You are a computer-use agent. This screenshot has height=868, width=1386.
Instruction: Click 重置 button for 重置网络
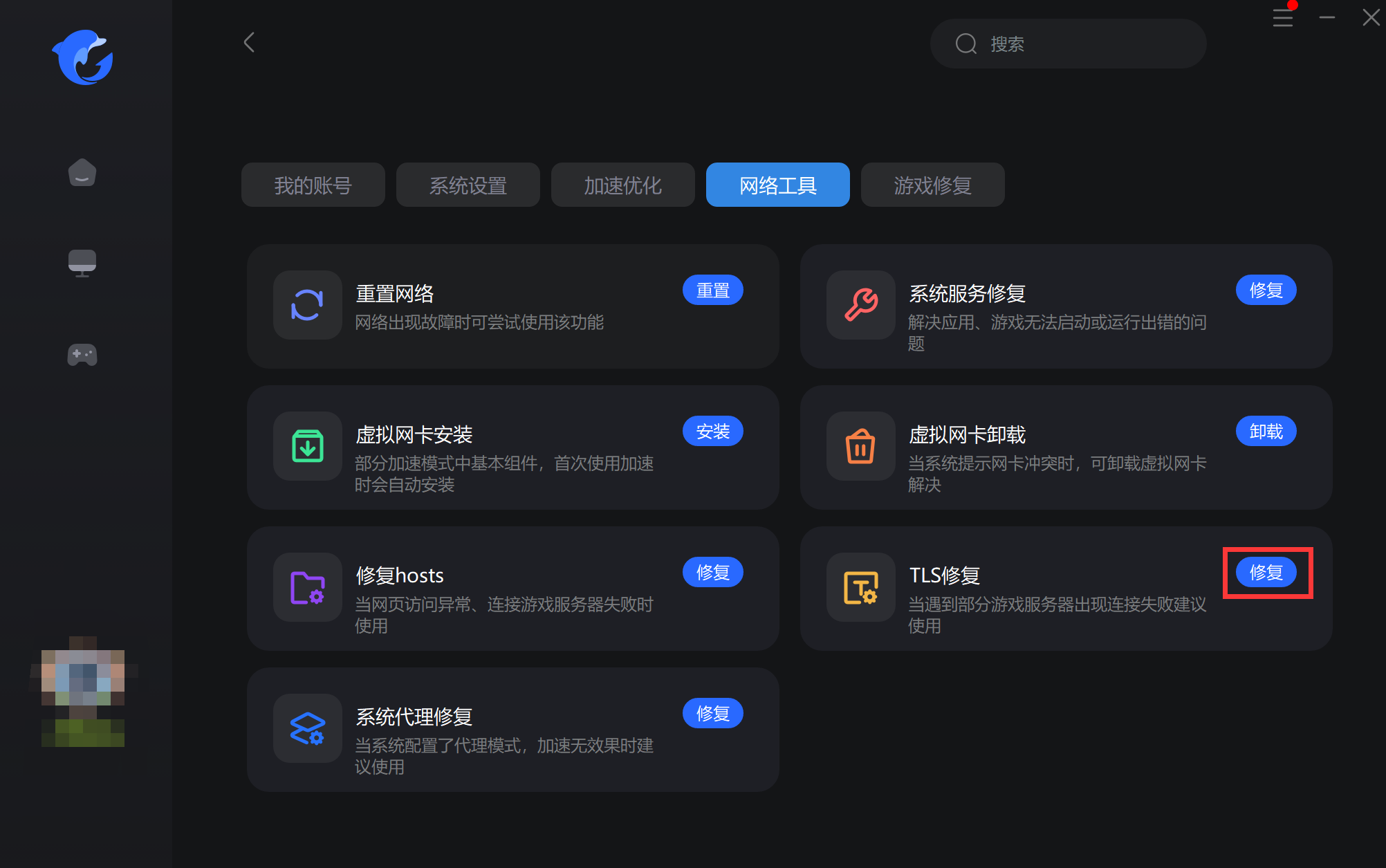pos(713,290)
